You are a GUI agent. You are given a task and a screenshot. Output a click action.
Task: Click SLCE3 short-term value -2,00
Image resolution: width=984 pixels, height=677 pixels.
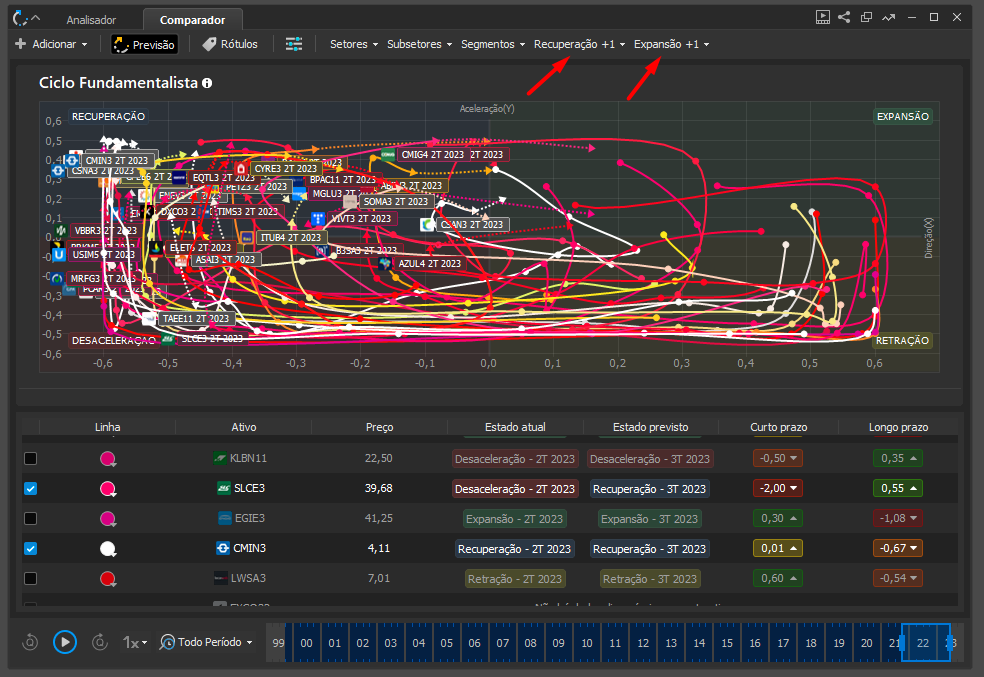click(x=778, y=488)
